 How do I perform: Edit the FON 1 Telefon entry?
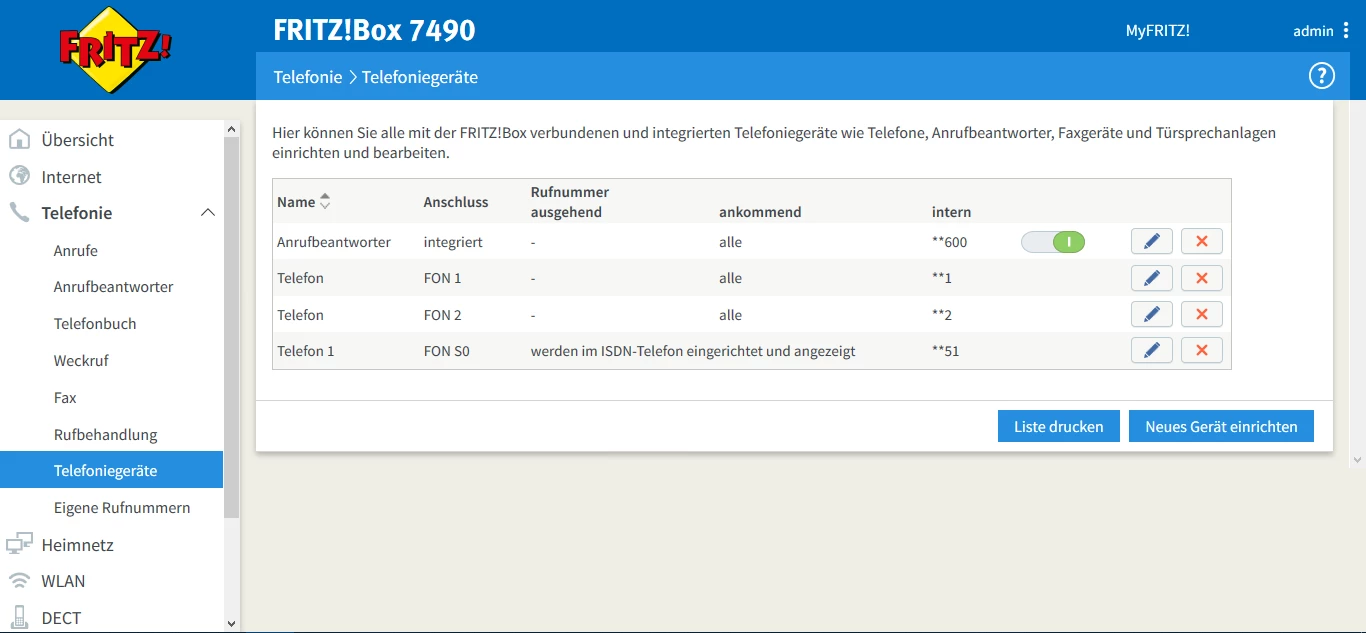coord(1152,278)
